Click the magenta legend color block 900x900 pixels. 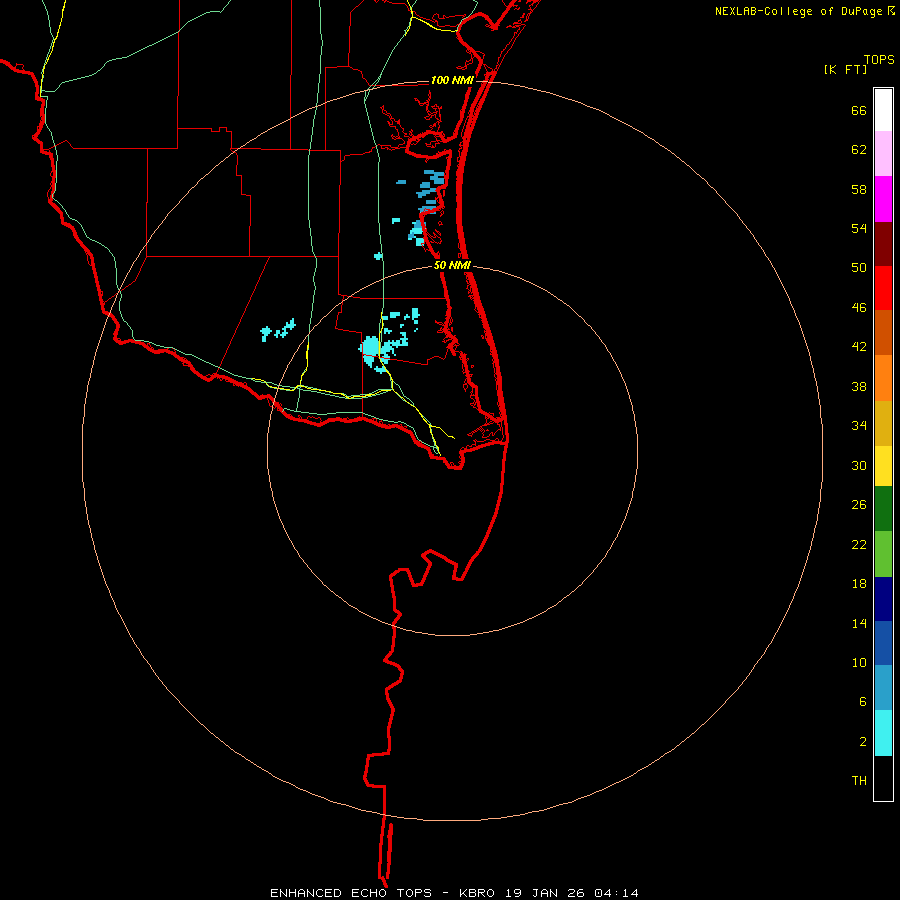(x=883, y=199)
